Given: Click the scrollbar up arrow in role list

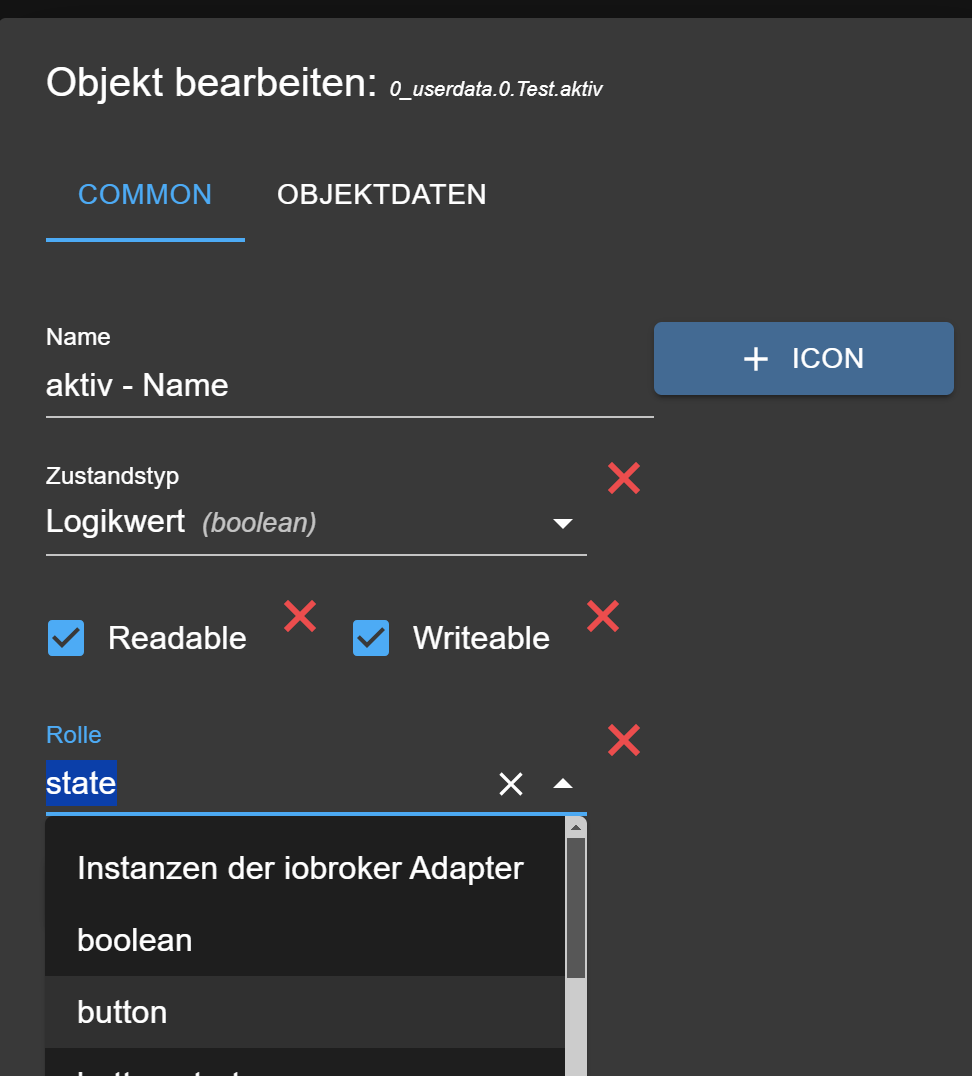Looking at the screenshot, I should click(575, 828).
